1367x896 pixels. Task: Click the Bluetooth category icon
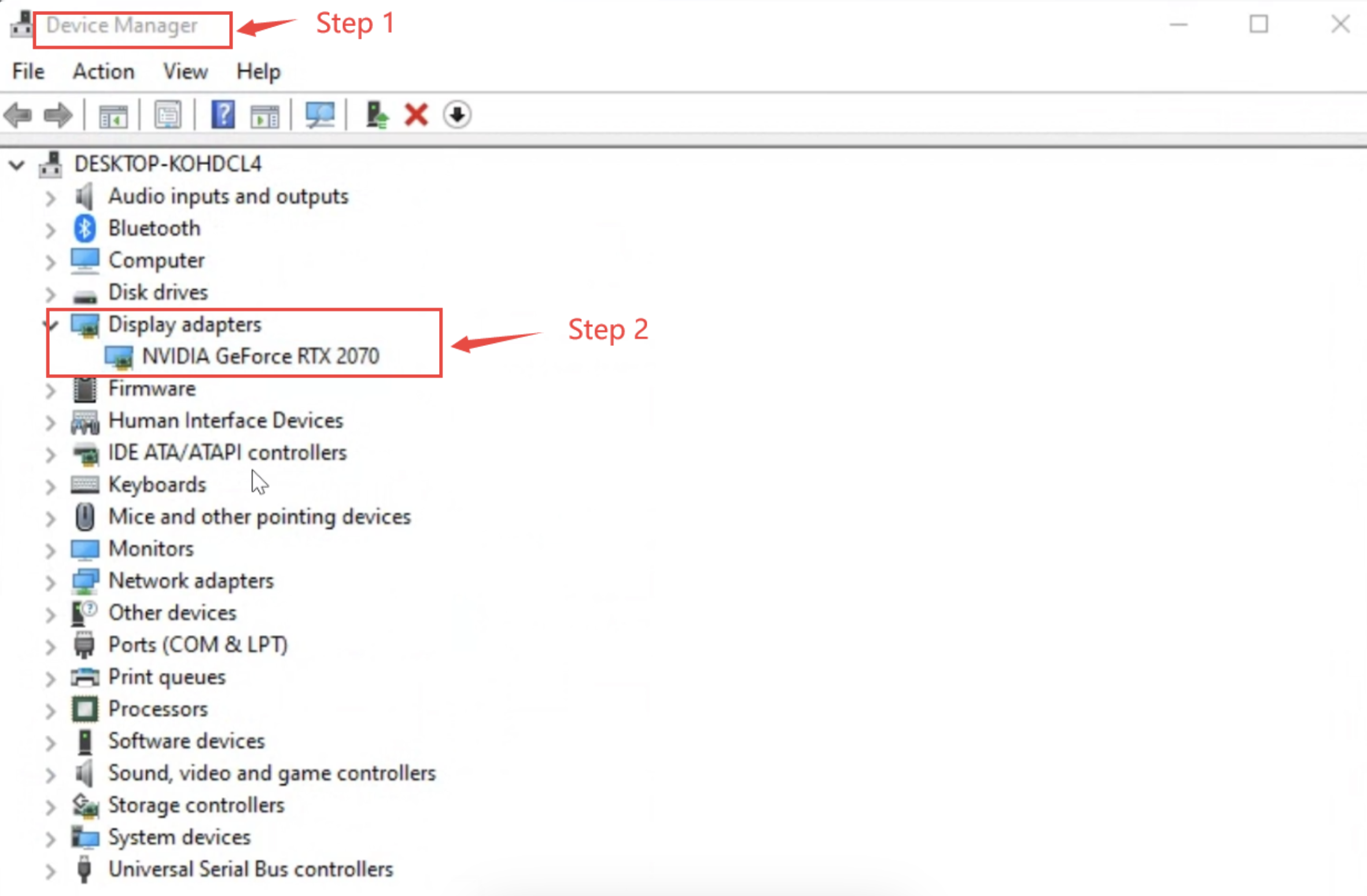[x=85, y=228]
